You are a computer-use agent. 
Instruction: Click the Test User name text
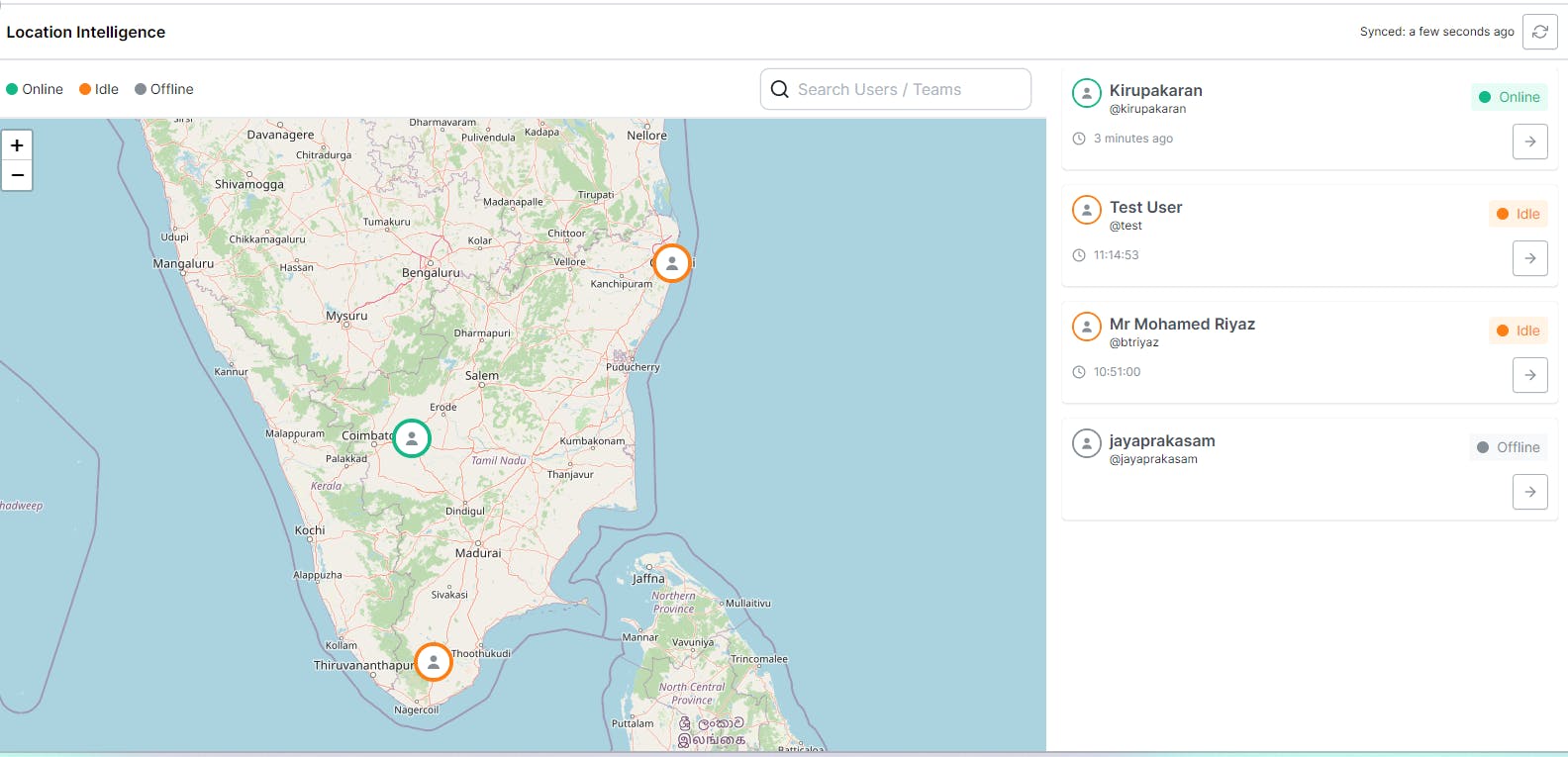click(x=1145, y=207)
